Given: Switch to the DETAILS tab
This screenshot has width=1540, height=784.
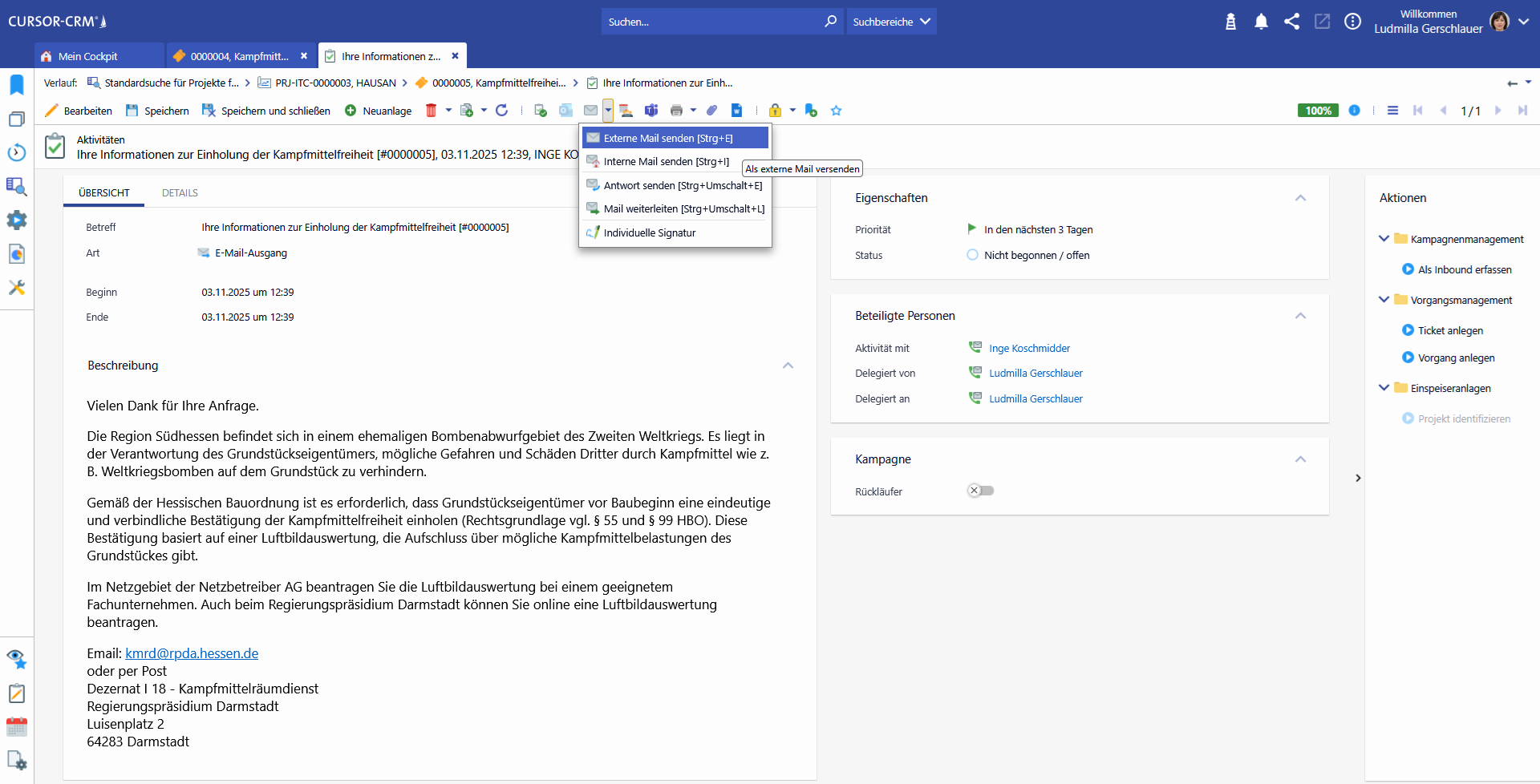Looking at the screenshot, I should point(180,193).
